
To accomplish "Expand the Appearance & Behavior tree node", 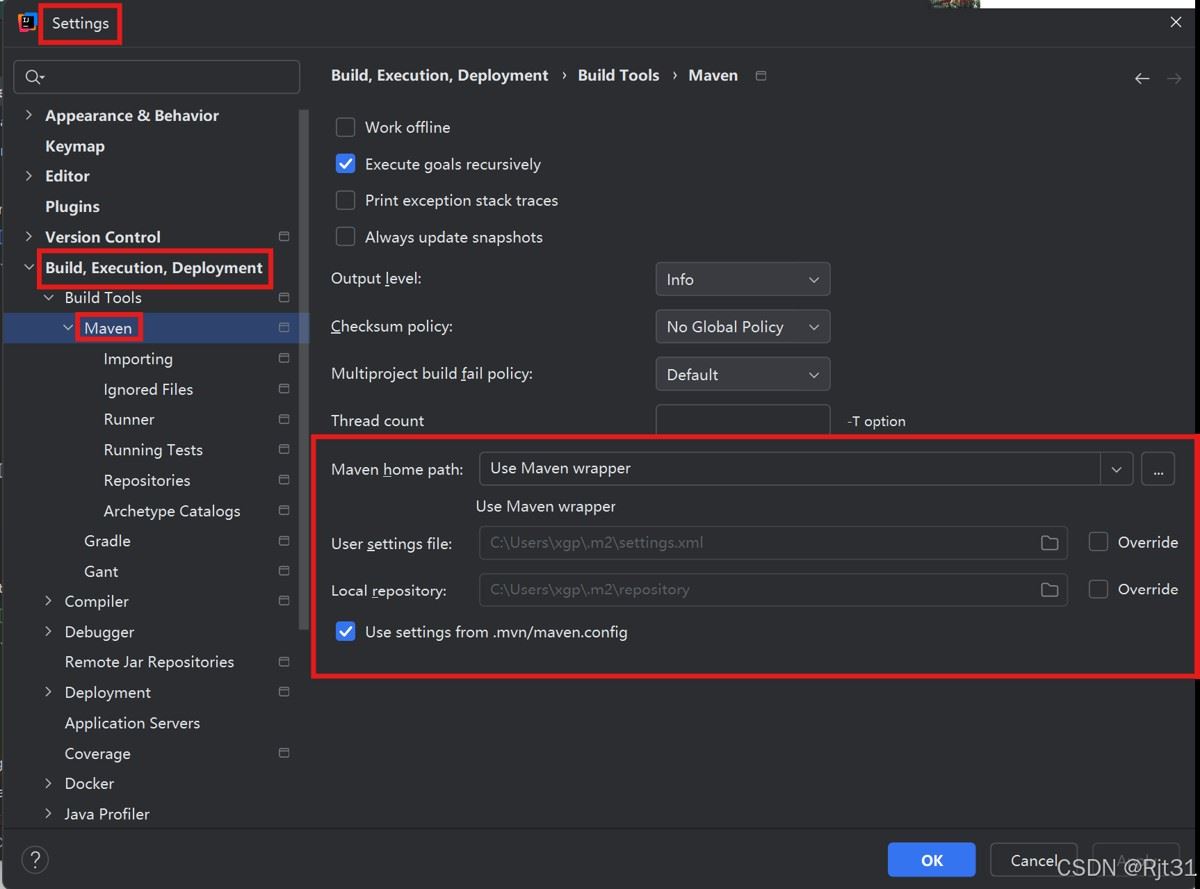I will (28, 116).
